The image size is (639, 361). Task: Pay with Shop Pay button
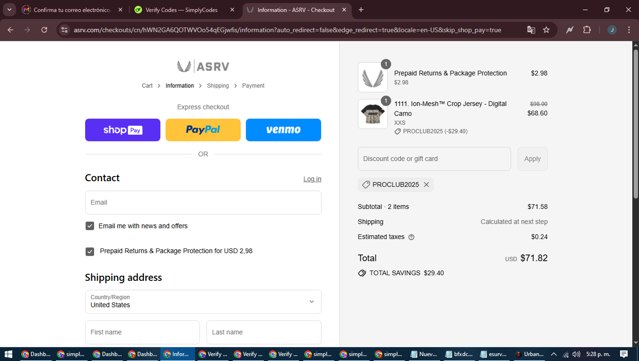point(123,130)
